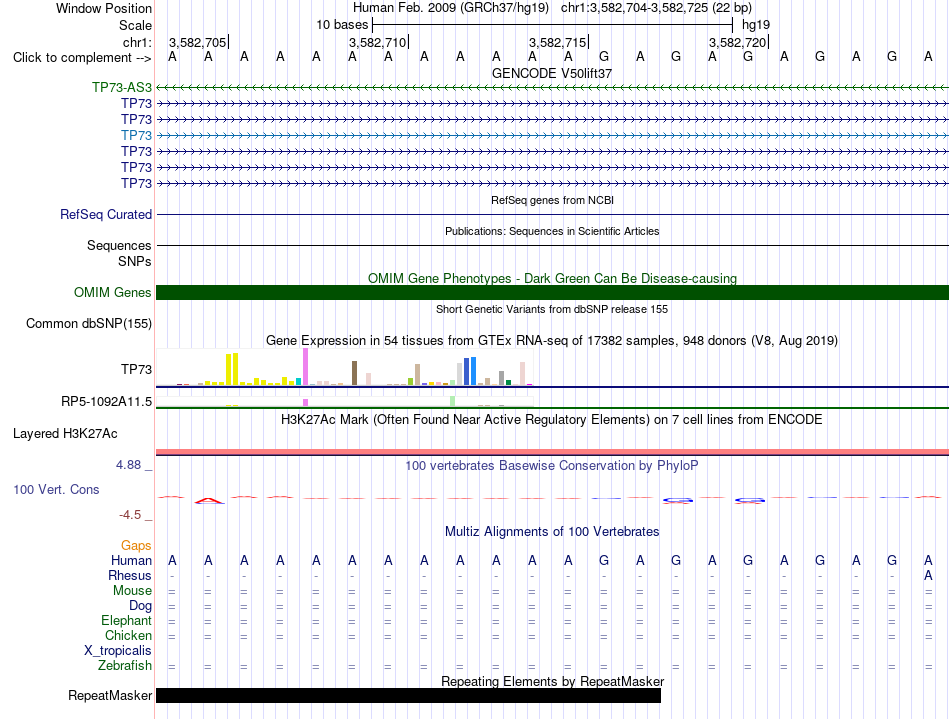The image size is (950, 719).
Task: Click position label 3,582,710 on ruler
Action: 377,42
